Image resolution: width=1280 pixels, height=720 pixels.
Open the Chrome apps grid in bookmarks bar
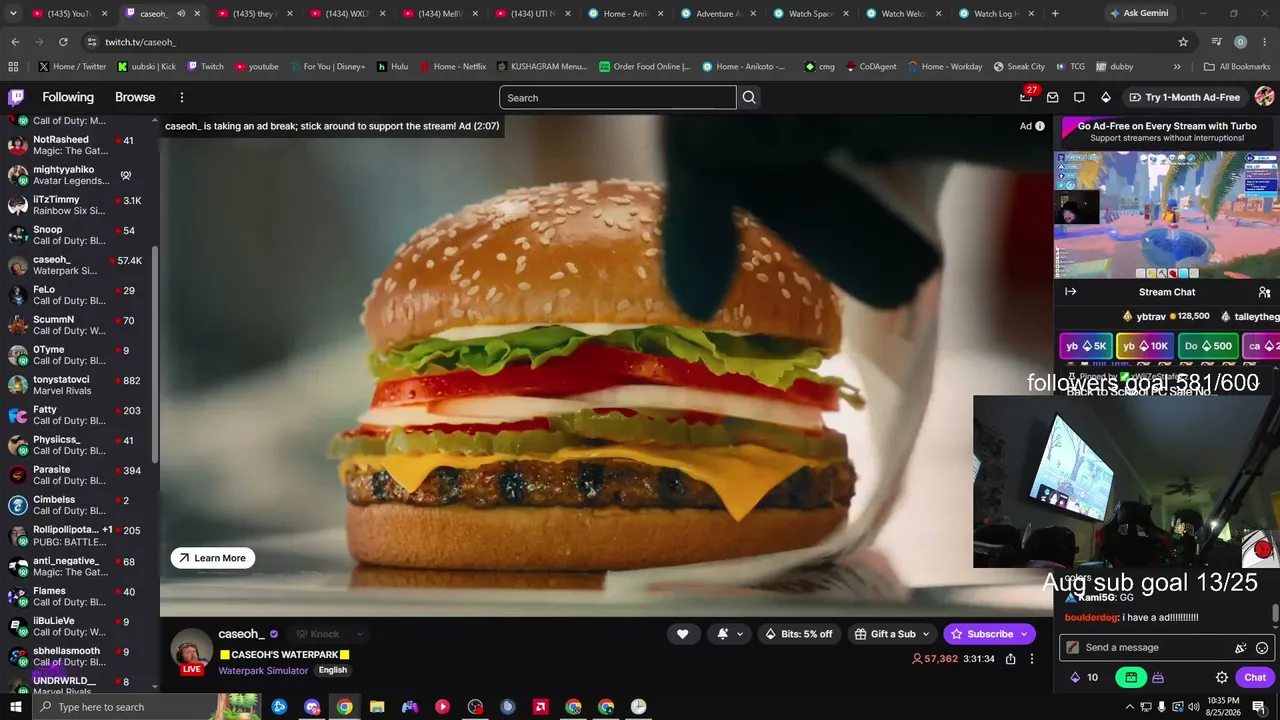[13, 67]
